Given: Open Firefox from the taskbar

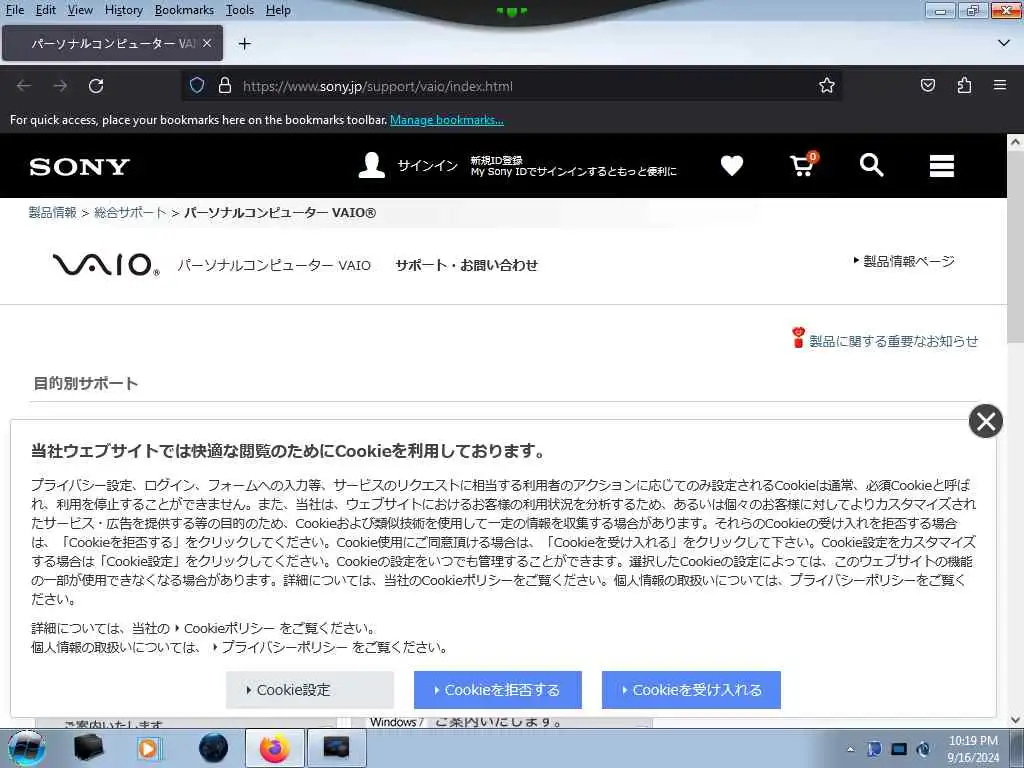Looking at the screenshot, I should click(275, 748).
